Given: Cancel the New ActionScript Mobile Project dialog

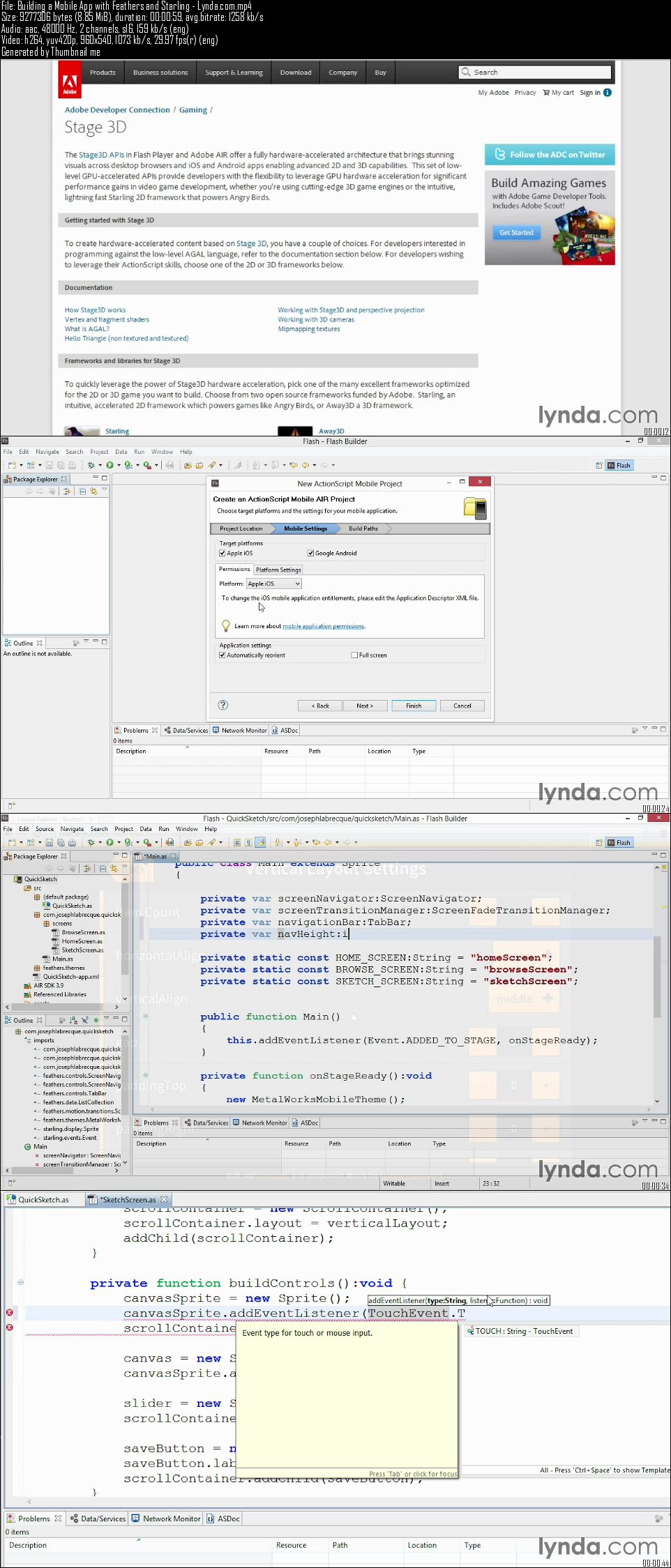Looking at the screenshot, I should (462, 706).
